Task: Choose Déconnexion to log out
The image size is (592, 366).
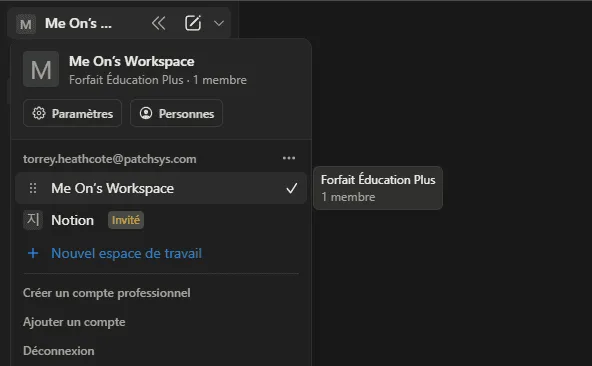Action: click(59, 351)
